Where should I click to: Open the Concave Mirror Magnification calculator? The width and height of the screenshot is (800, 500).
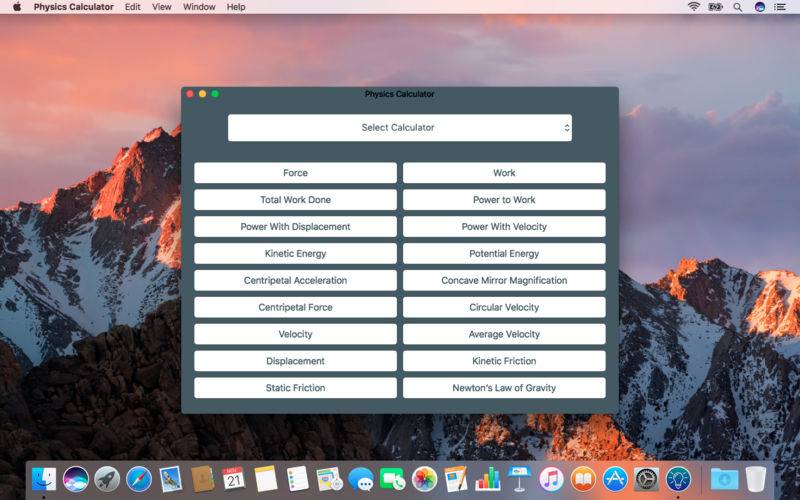click(504, 281)
